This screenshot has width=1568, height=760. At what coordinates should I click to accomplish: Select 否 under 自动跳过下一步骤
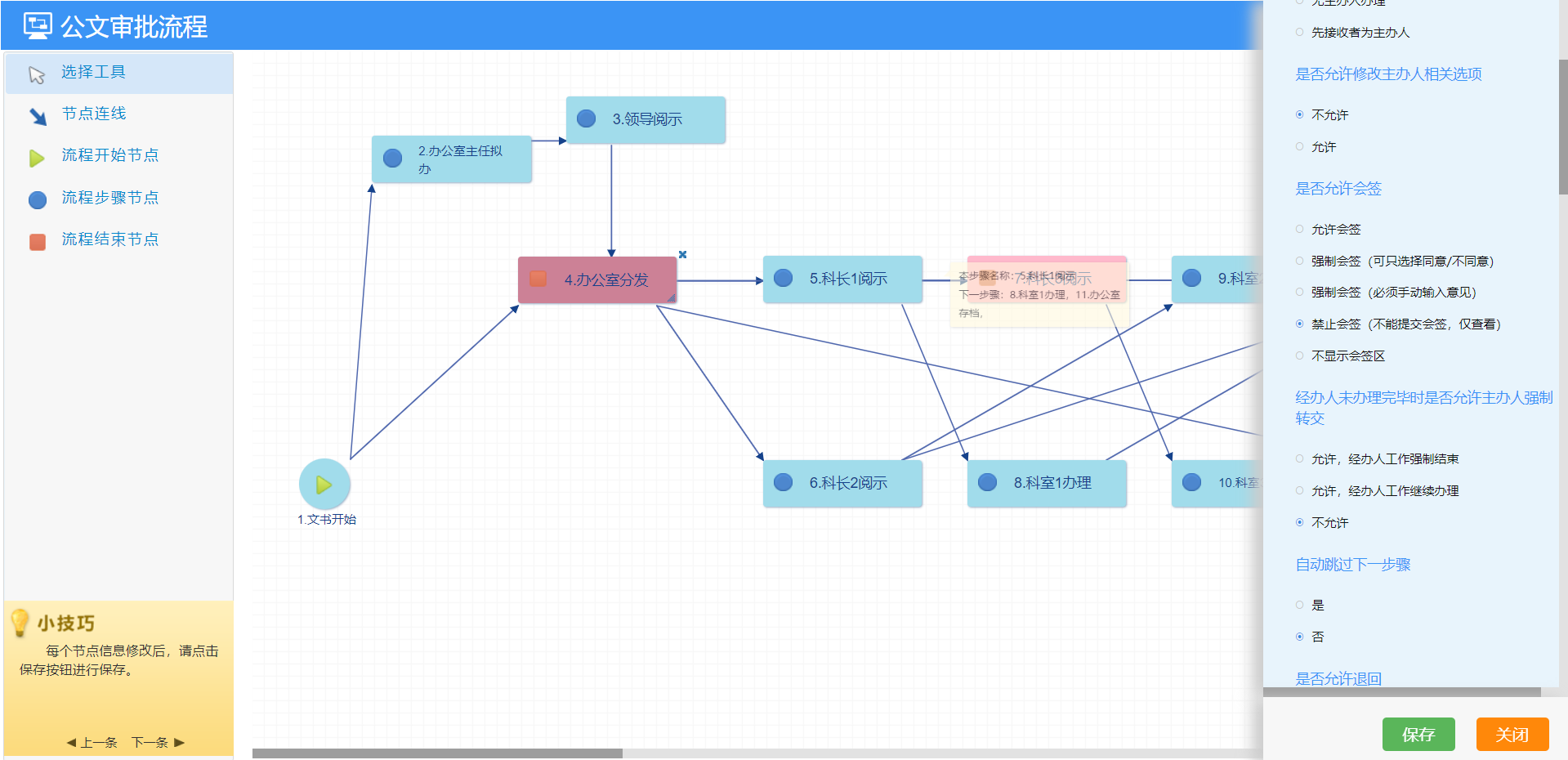pos(1299,637)
